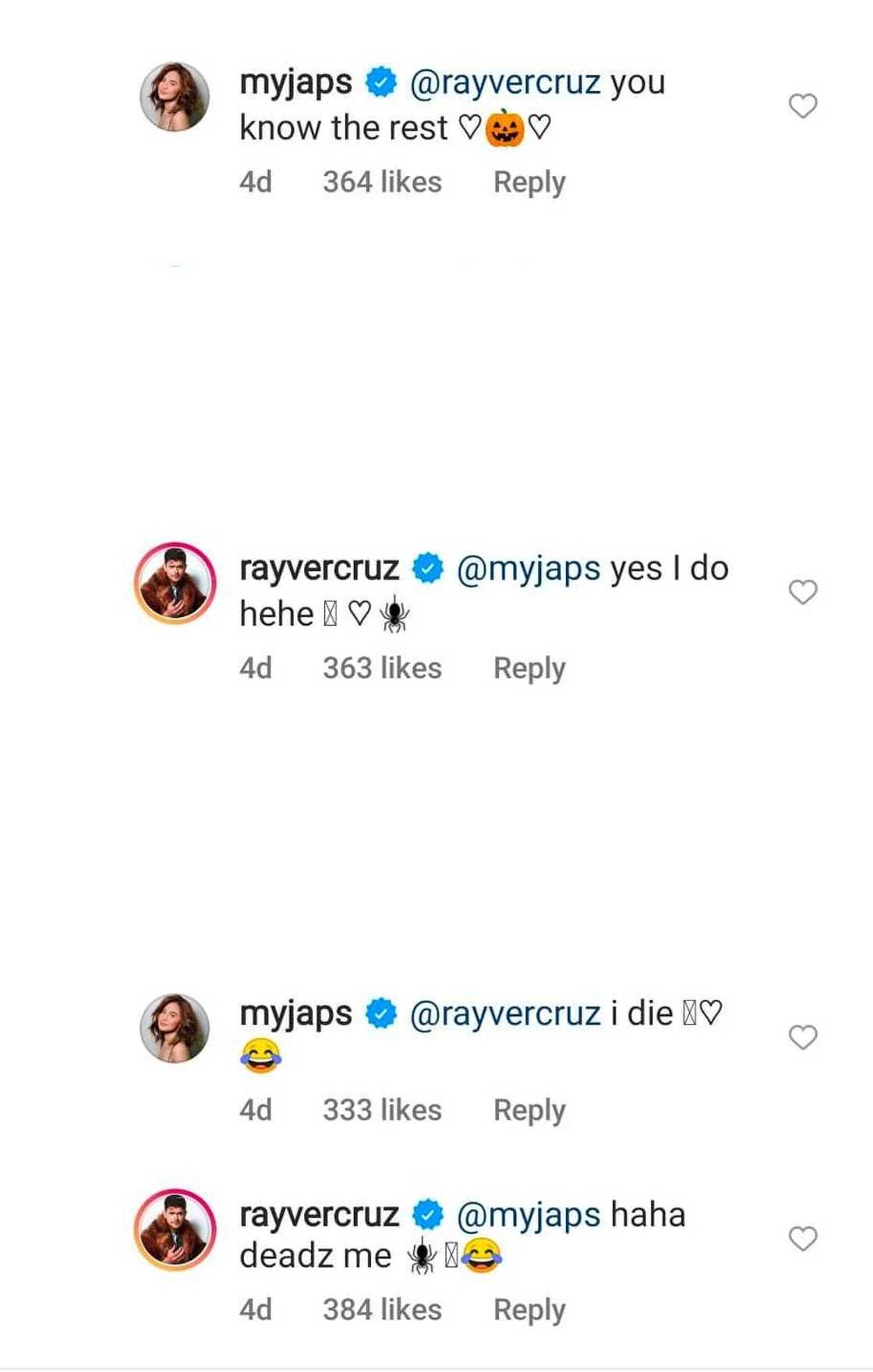Image resolution: width=873 pixels, height=1372 pixels.
Task: Open myjaps avatar on first comment
Action: (x=175, y=97)
